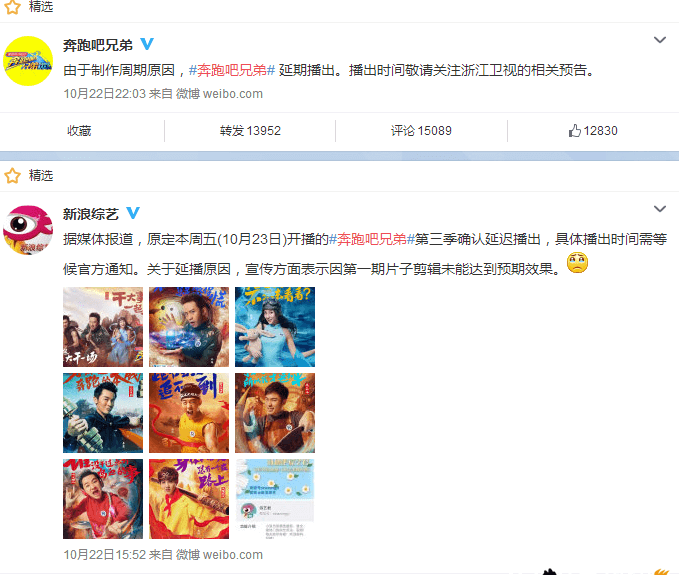Open the thumbnail of woman holding rabbit toy
Image resolution: width=692 pixels, height=575 pixels.
275,327
